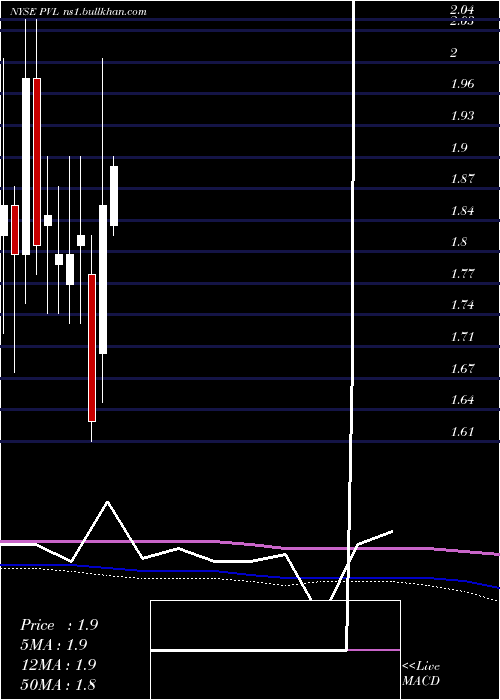Click the 1.87 price axis label
Image resolution: width=500 pixels, height=700 pixels.
[462, 179]
